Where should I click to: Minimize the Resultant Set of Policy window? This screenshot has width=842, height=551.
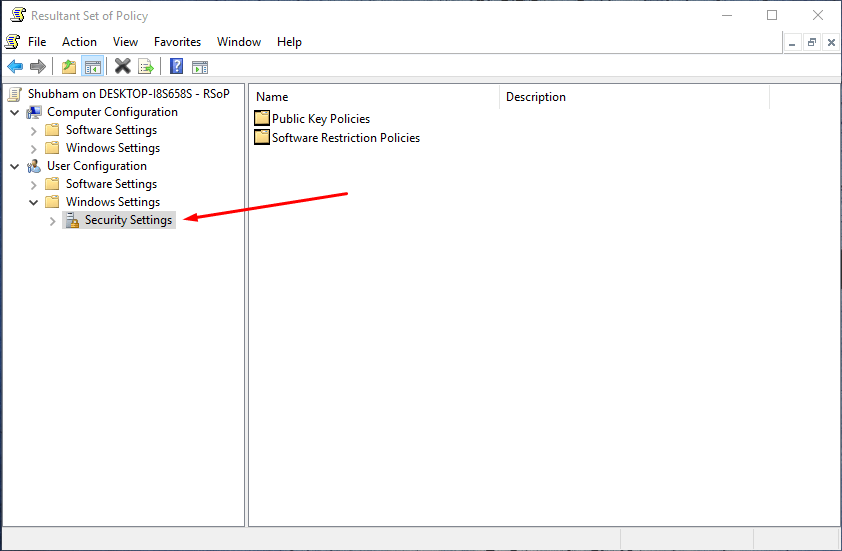pyautogui.click(x=727, y=15)
